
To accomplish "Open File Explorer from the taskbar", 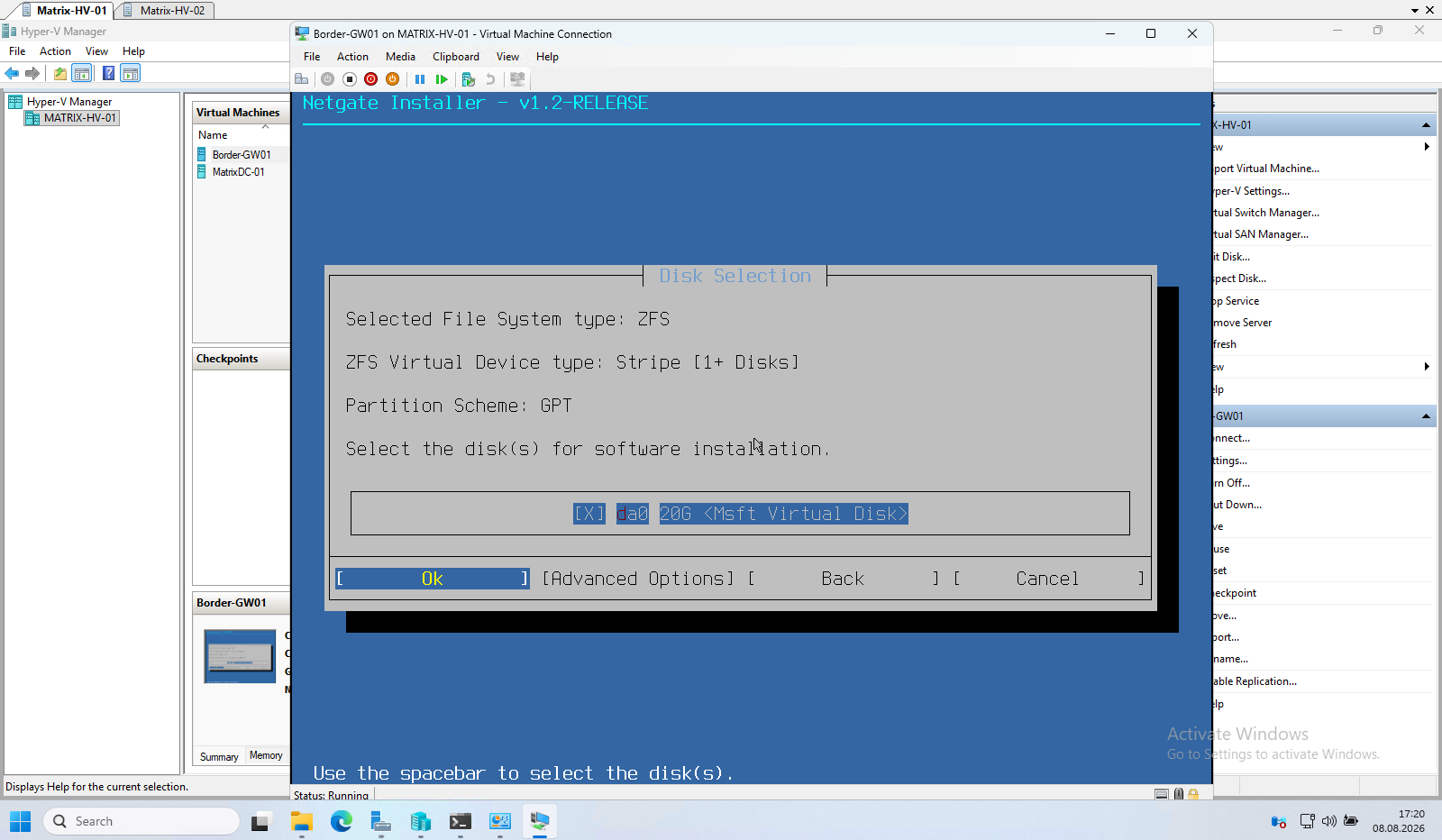I will pos(301,821).
